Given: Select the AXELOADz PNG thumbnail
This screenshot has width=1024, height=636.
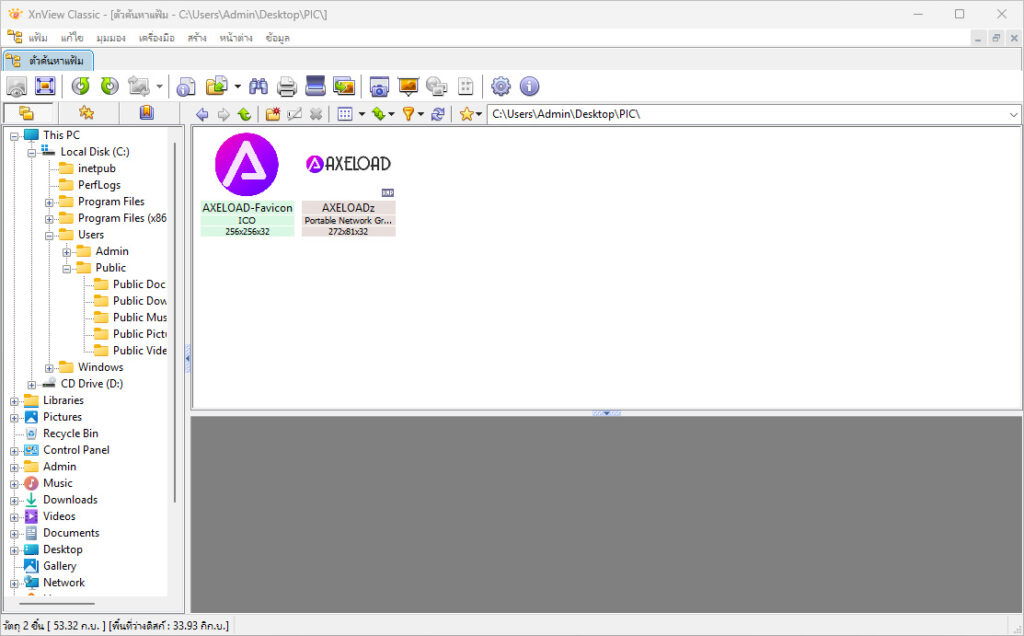Looking at the screenshot, I should point(348,183).
